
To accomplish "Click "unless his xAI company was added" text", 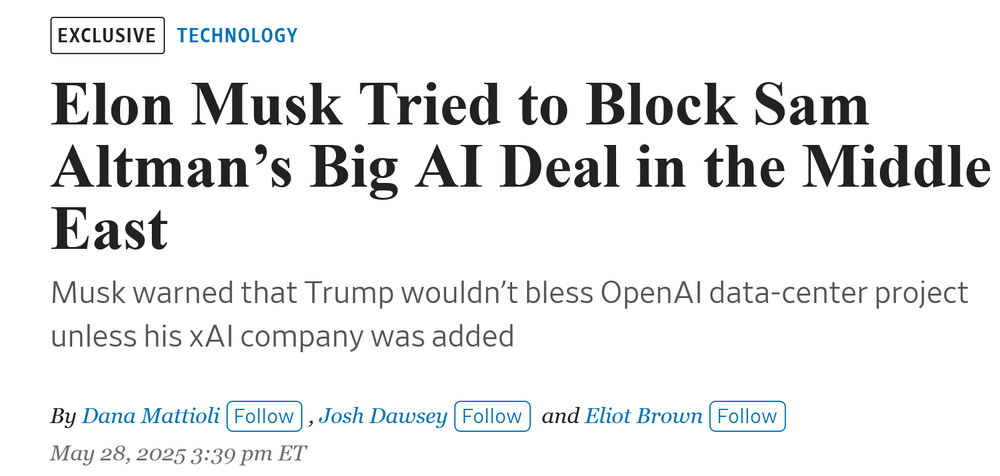I will [282, 335].
